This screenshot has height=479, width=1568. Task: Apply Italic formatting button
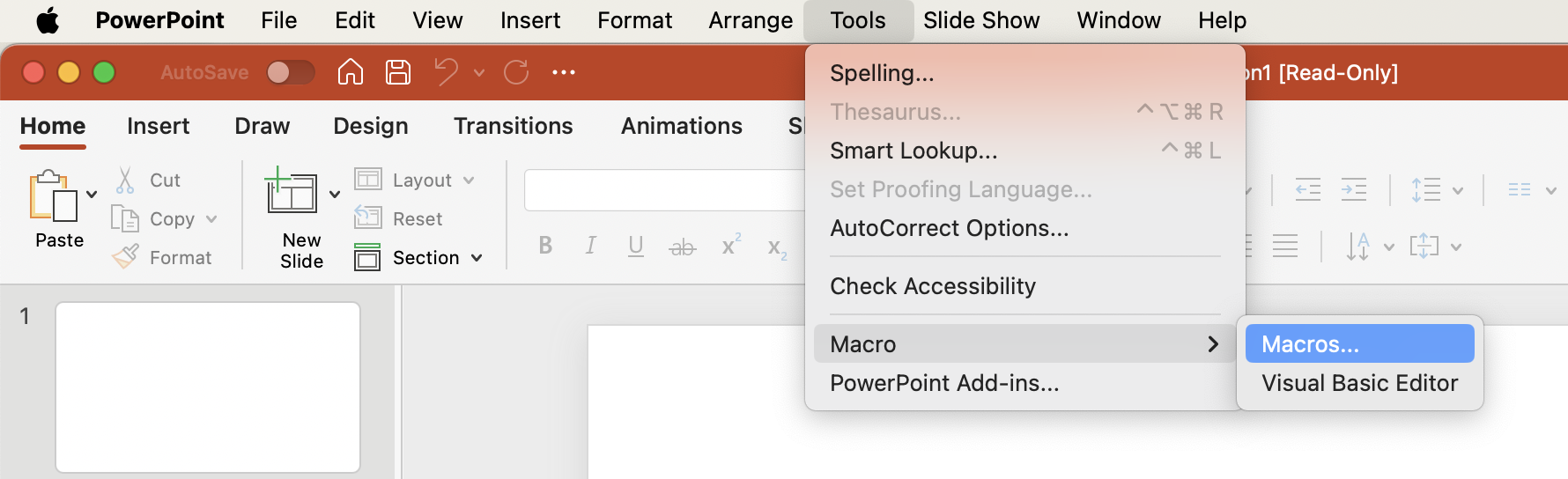click(590, 247)
